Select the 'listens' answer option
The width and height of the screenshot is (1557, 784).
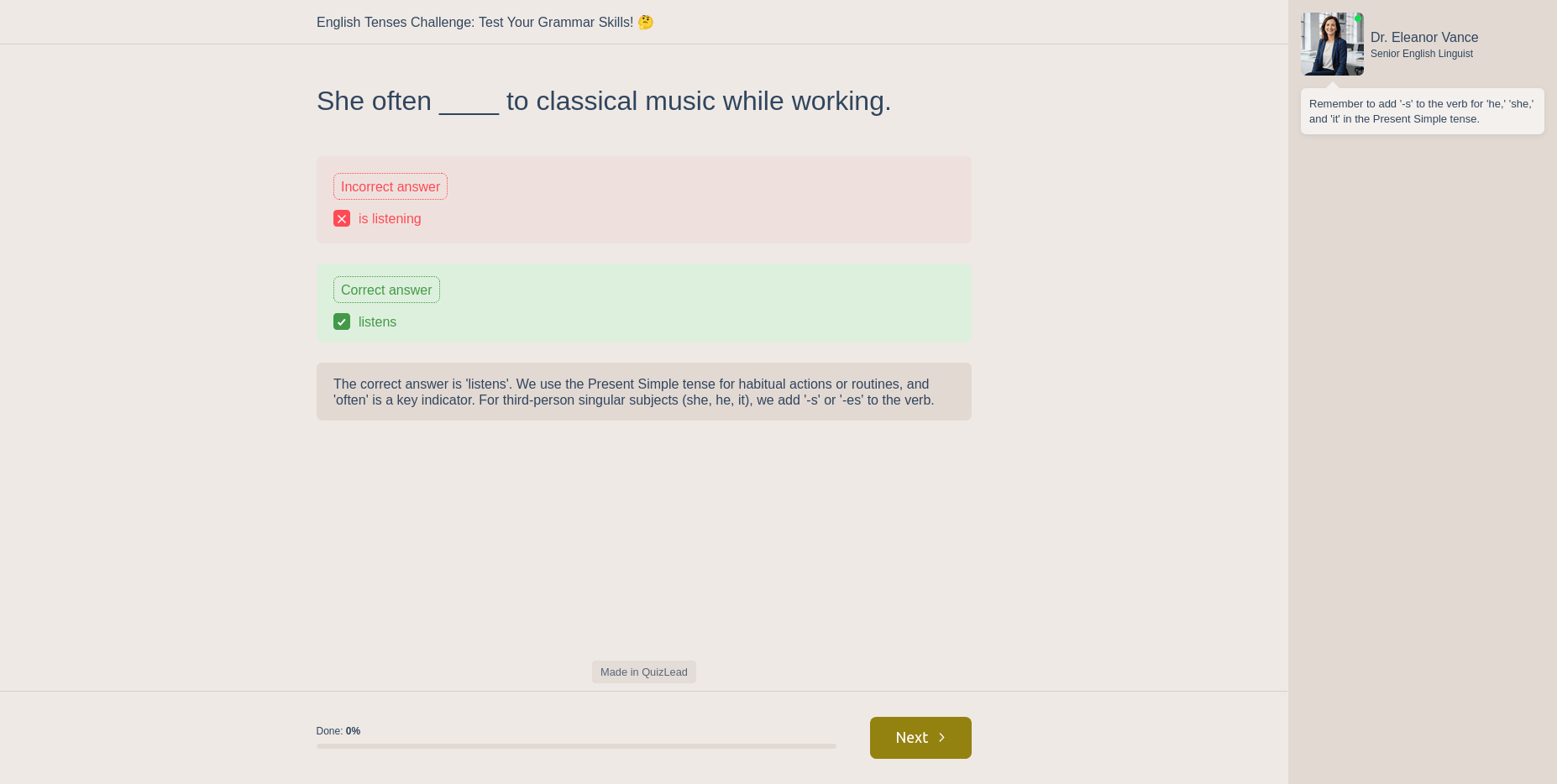(x=377, y=322)
